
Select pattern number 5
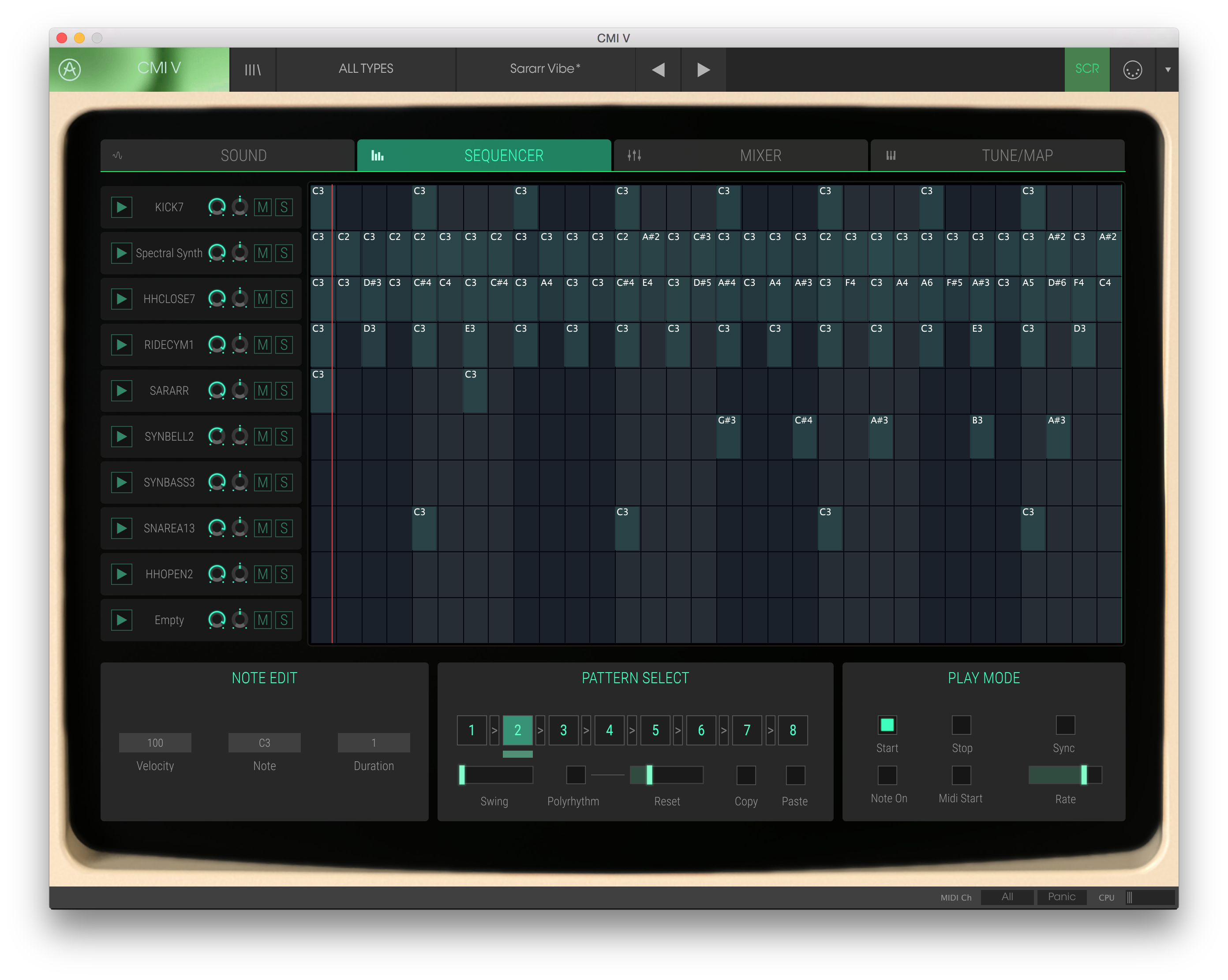tap(655, 730)
